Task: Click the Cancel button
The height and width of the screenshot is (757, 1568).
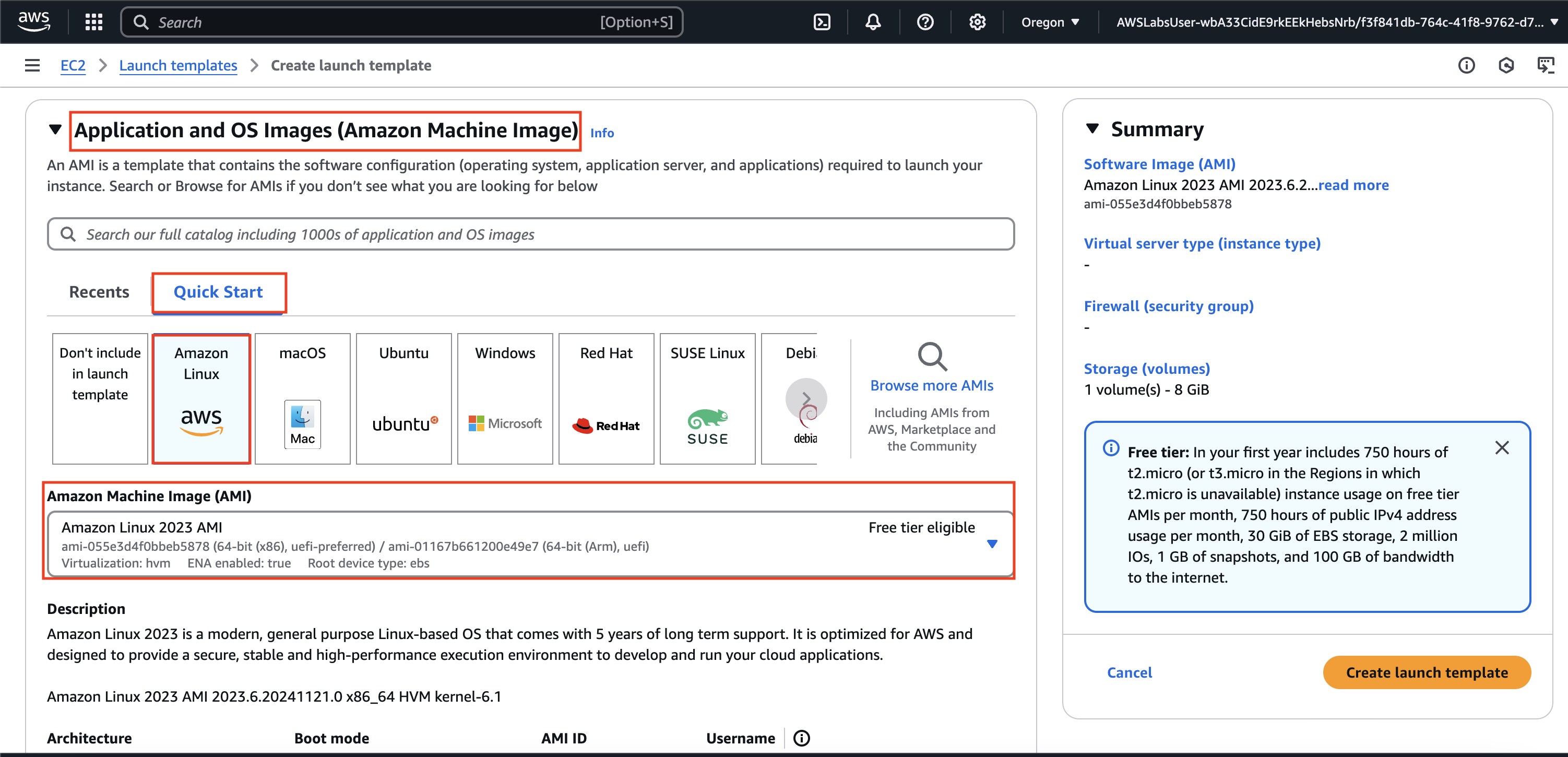Action: (1129, 672)
